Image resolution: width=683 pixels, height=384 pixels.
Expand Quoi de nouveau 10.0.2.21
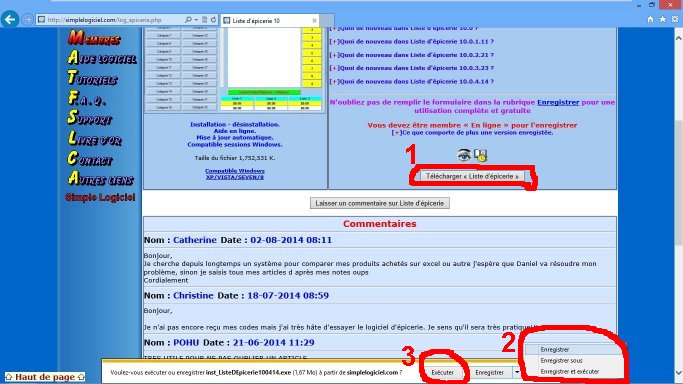[x=412, y=55]
